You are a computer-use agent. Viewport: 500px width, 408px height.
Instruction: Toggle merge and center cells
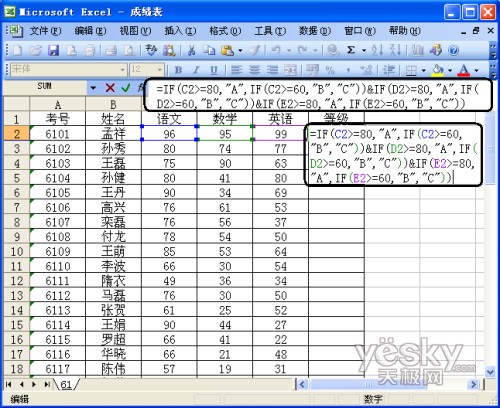(290, 70)
